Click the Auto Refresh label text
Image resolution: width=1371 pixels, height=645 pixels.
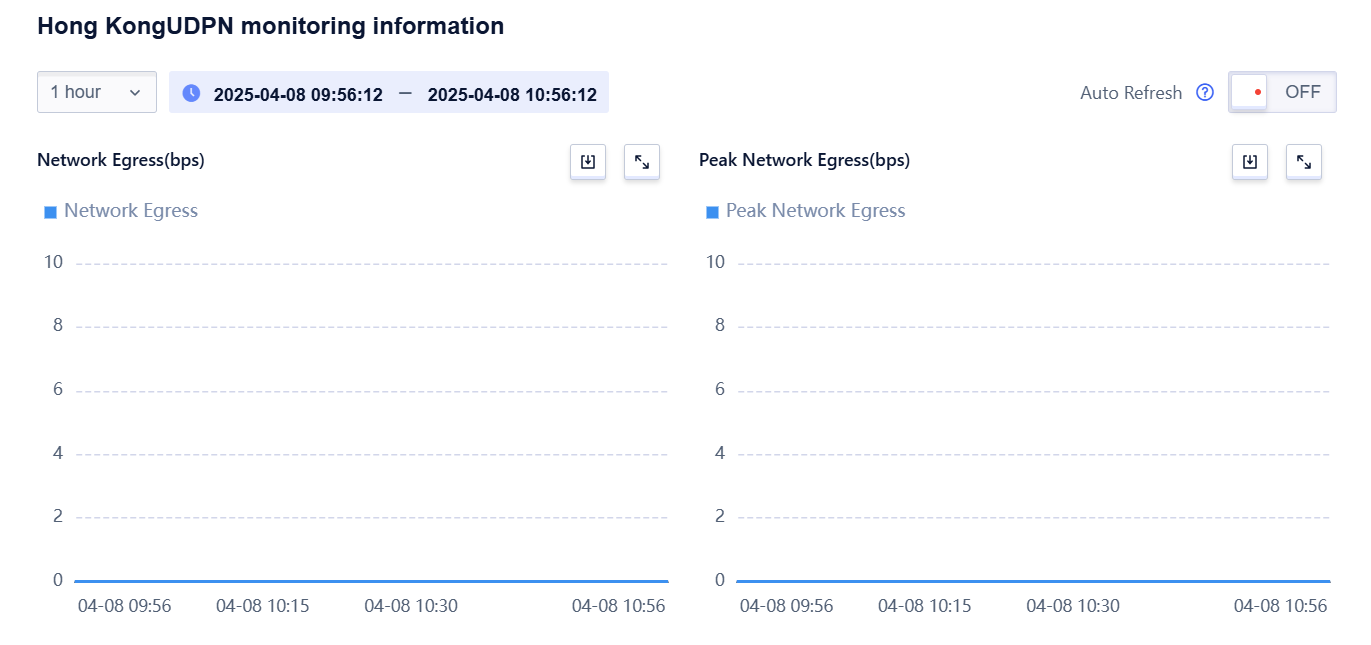pyautogui.click(x=1130, y=93)
